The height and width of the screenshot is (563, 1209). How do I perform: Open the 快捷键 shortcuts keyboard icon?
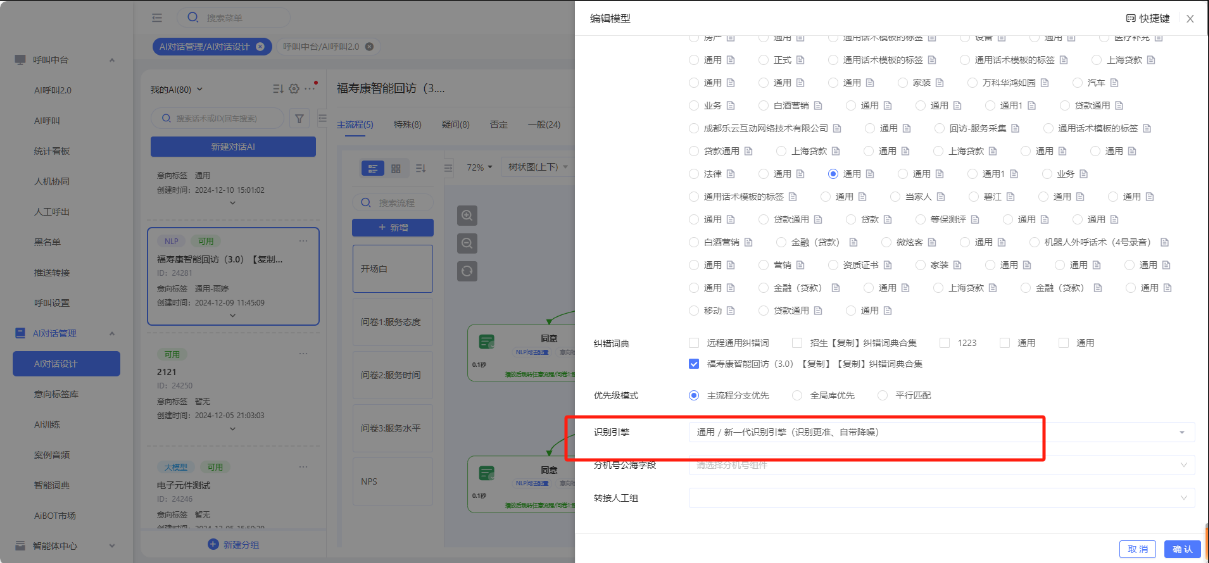point(1131,19)
